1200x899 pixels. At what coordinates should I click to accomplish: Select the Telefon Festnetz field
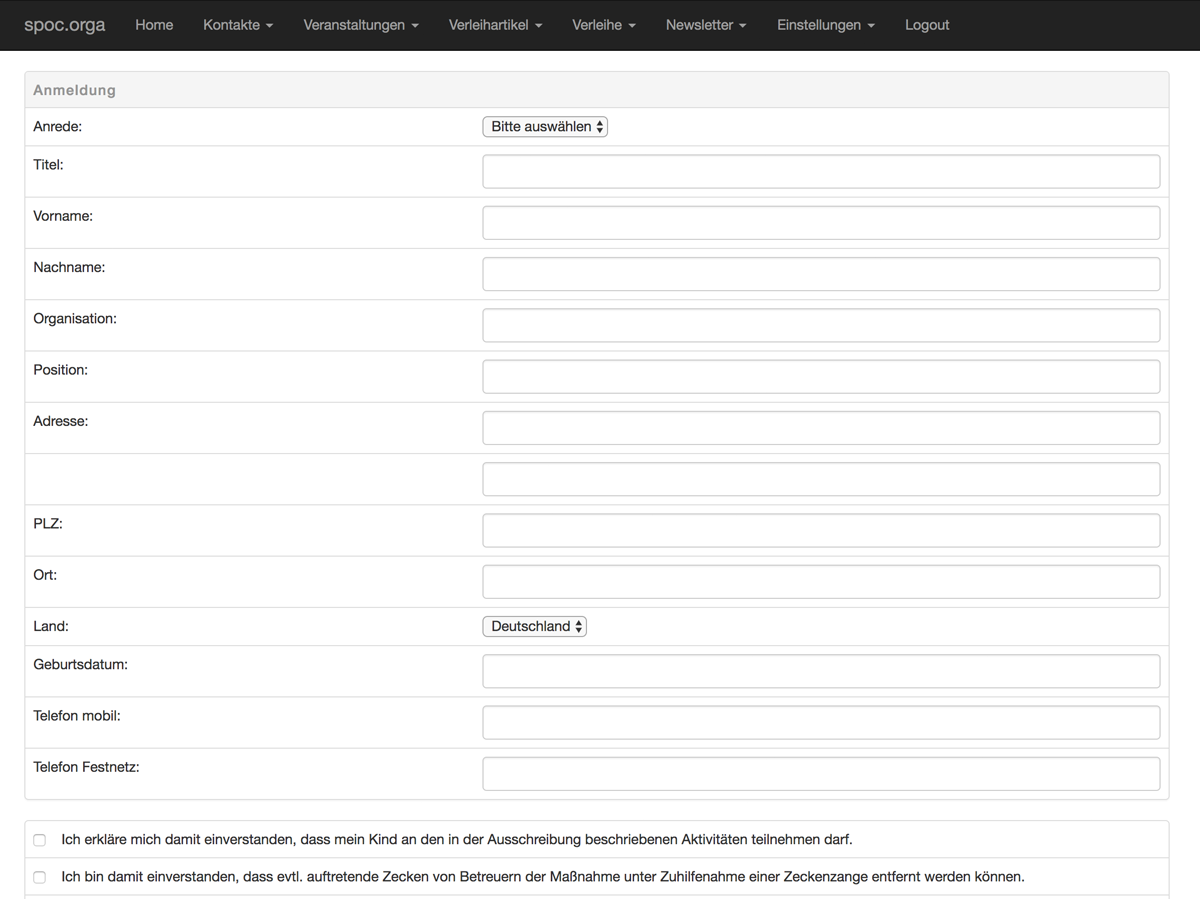pos(821,774)
